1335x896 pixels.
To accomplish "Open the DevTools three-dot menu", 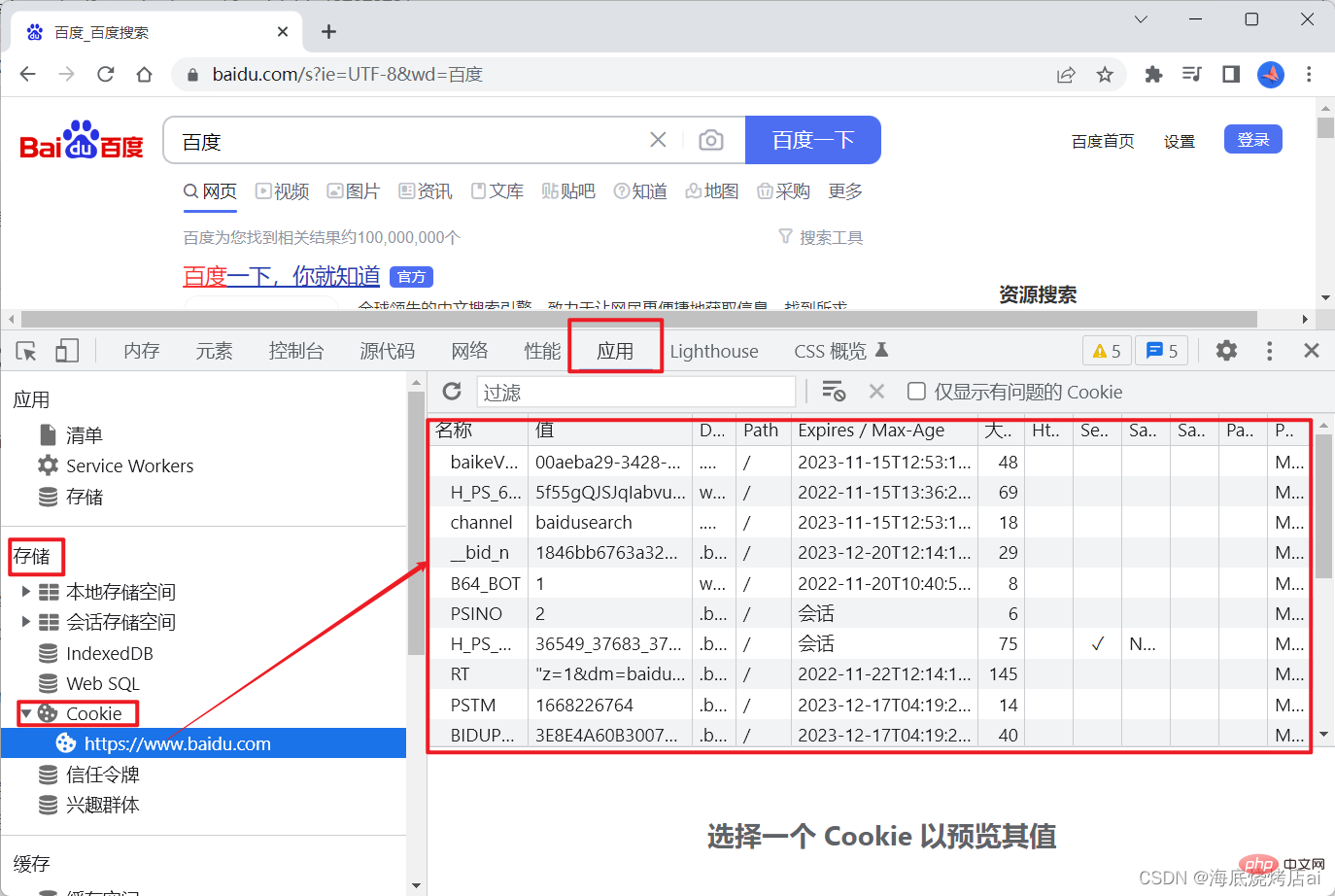I will click(x=1269, y=350).
